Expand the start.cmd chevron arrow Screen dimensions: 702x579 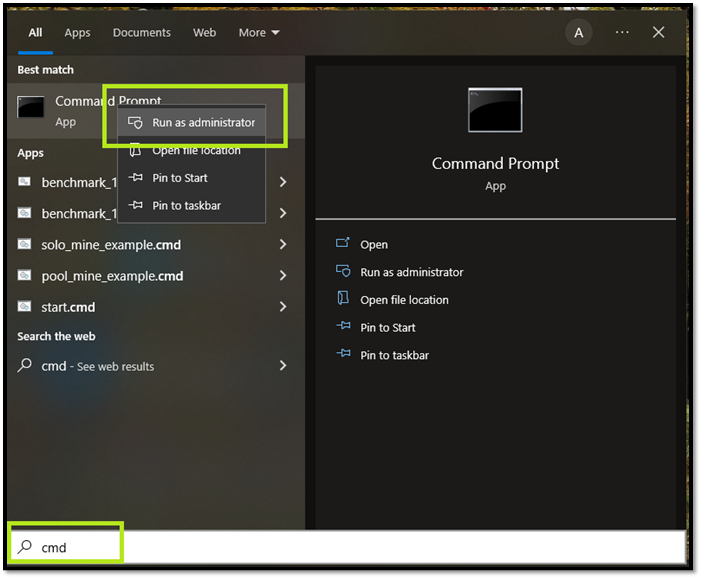[283, 307]
